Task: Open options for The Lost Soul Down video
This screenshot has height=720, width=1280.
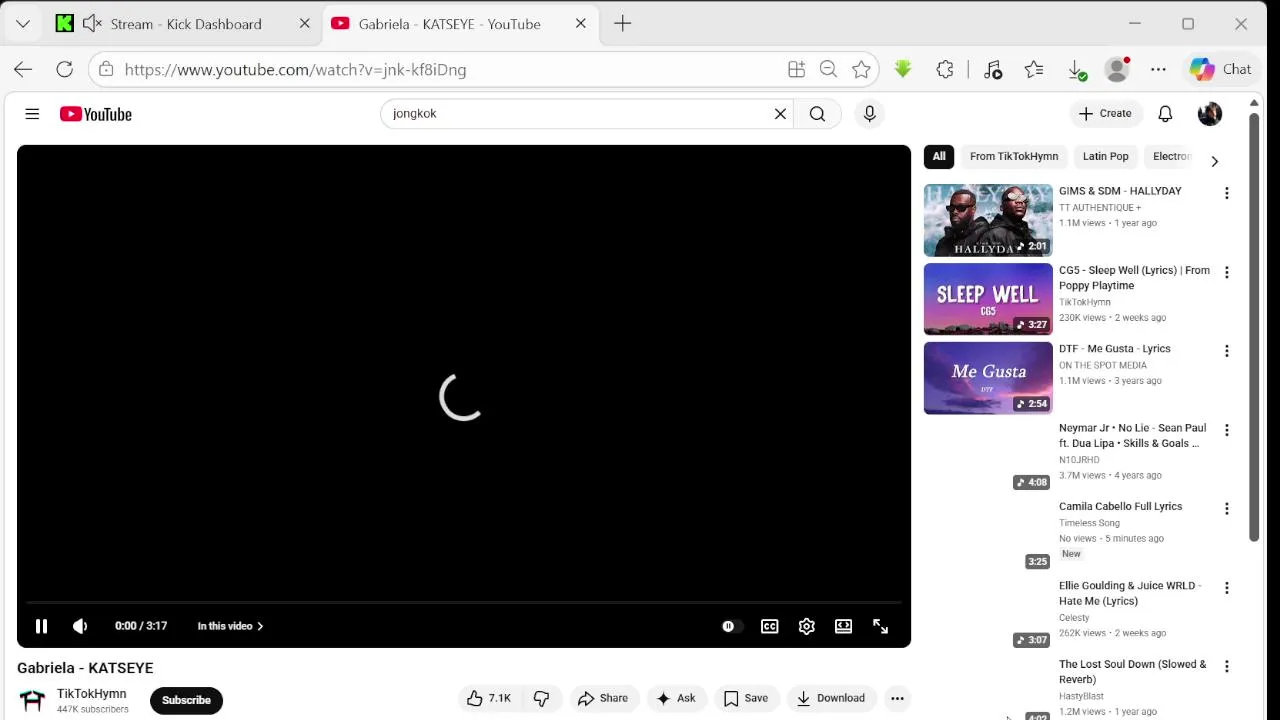Action: click(x=1226, y=666)
